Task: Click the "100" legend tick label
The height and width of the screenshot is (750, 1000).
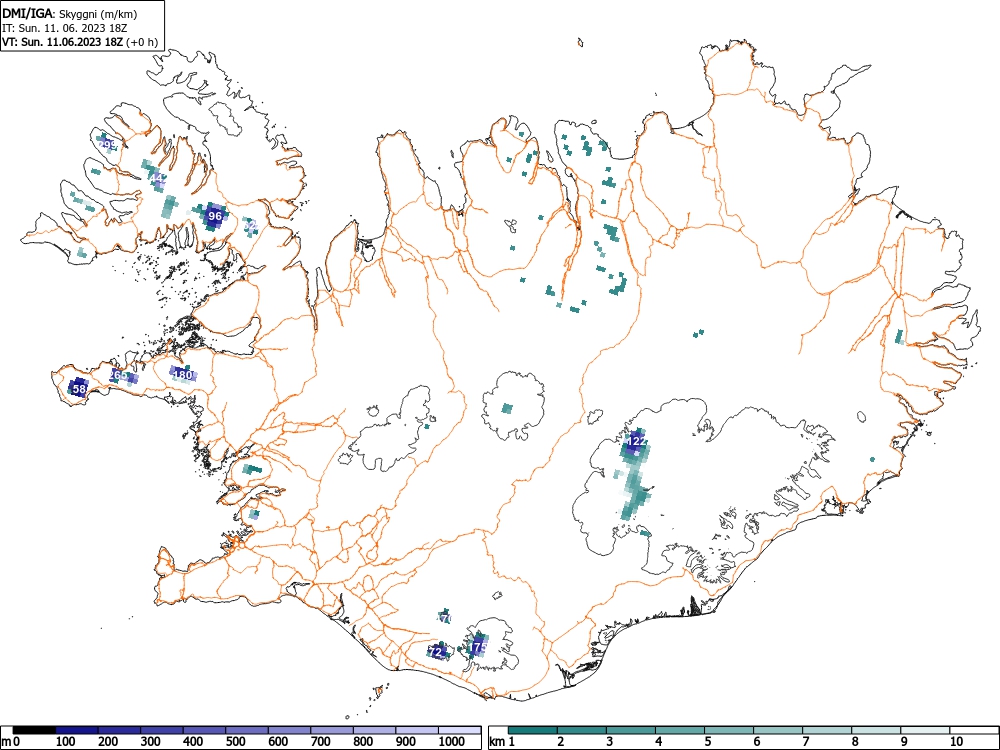Action: click(66, 742)
